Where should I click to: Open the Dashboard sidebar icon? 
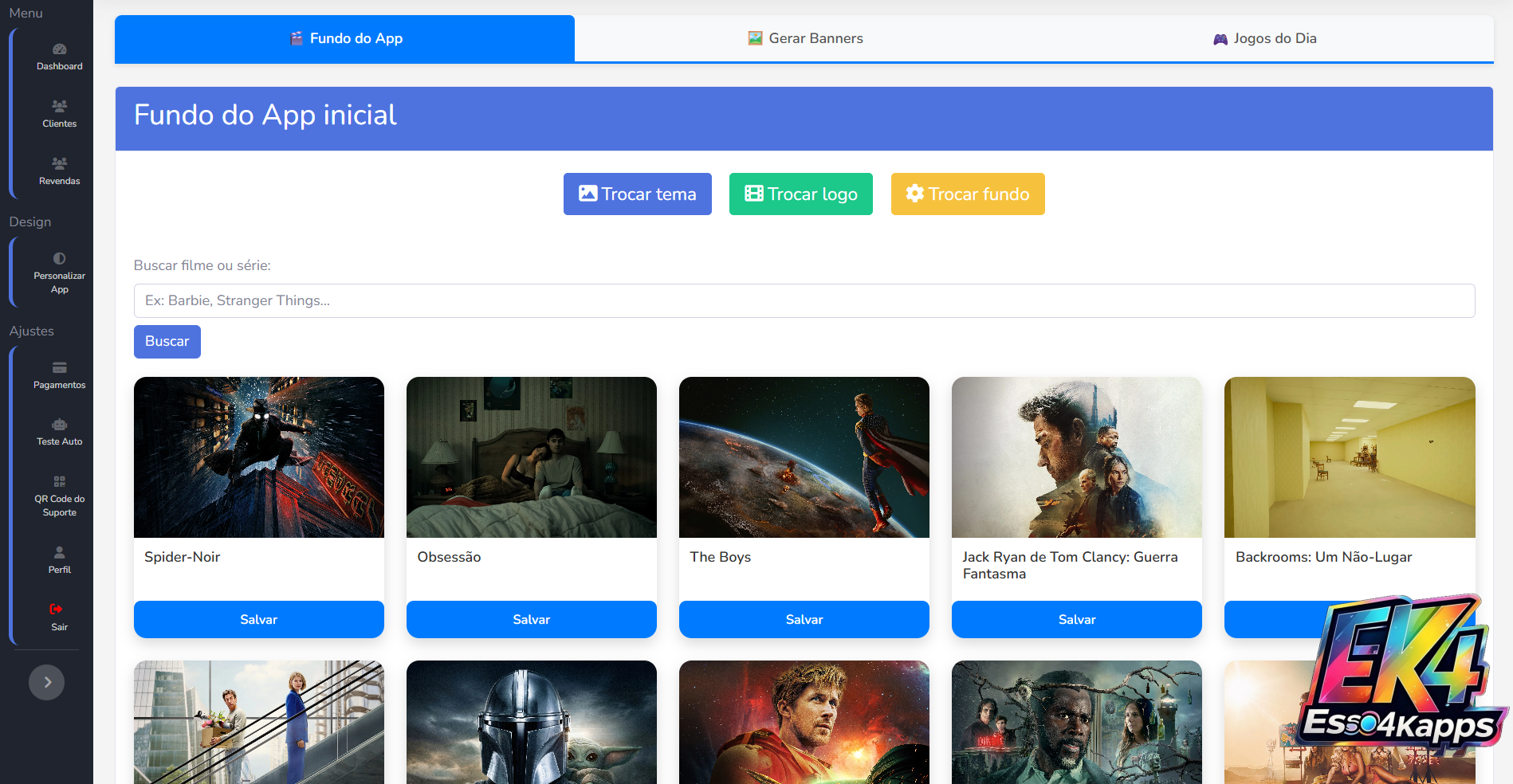click(x=59, y=49)
